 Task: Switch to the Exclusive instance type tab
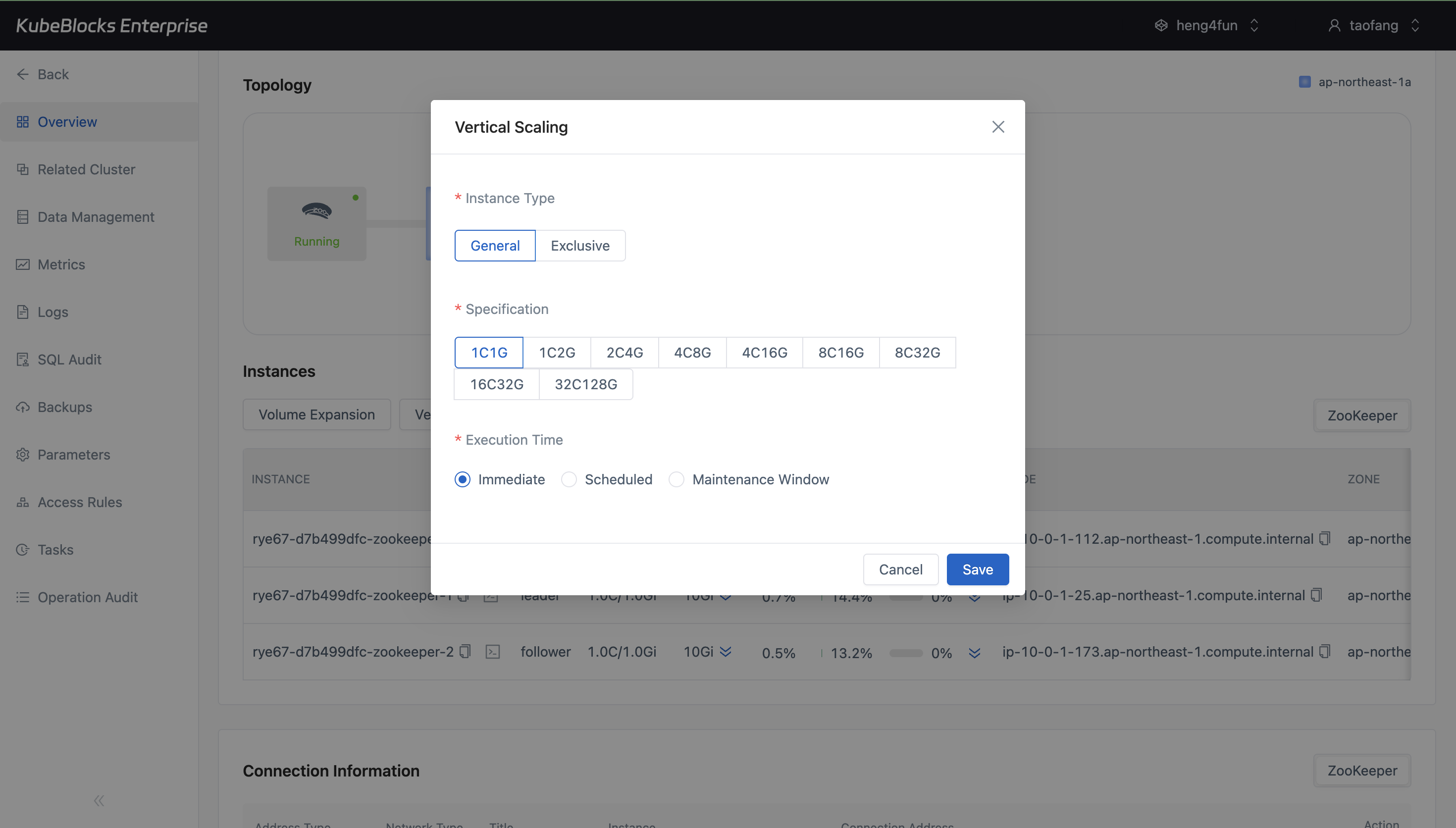click(579, 245)
